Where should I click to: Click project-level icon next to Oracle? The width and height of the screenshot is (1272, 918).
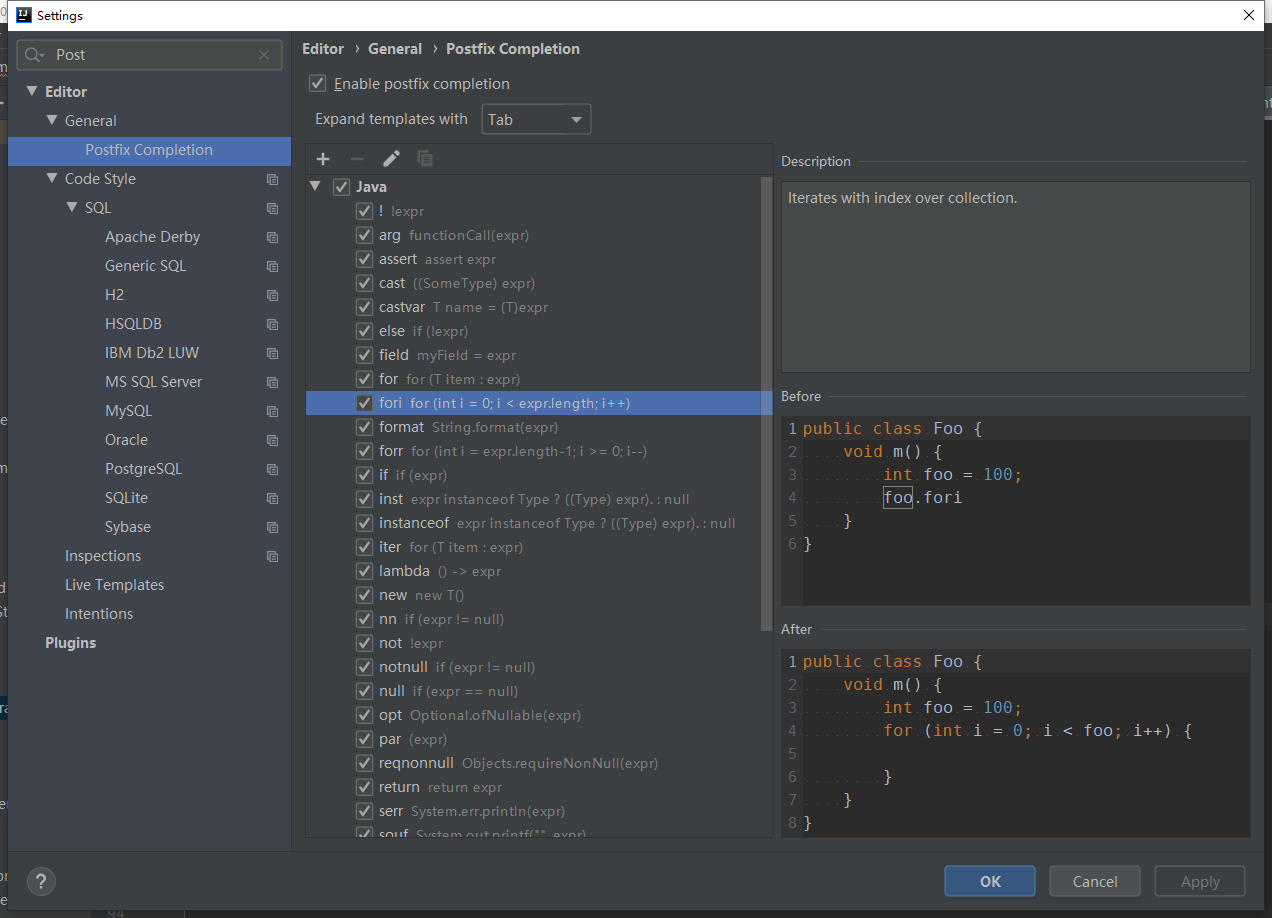pyautogui.click(x=272, y=440)
